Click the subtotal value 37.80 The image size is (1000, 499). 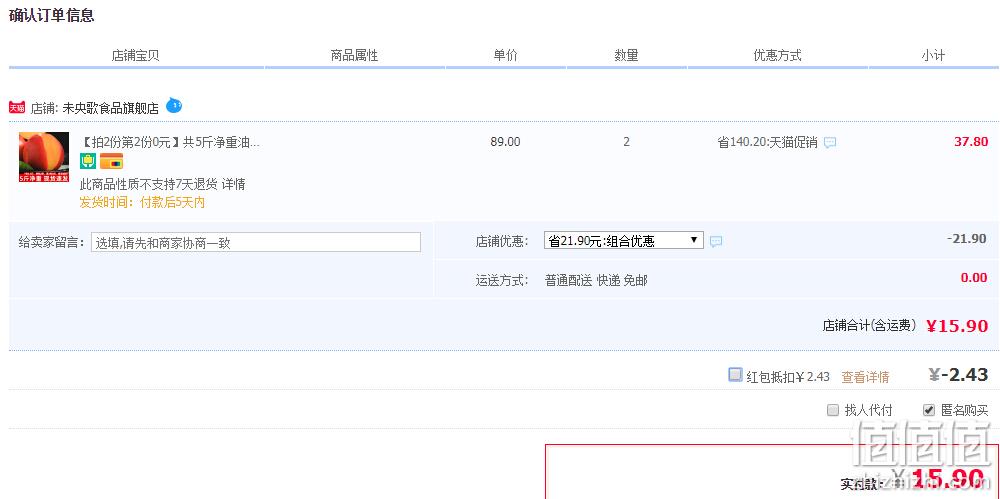971,142
